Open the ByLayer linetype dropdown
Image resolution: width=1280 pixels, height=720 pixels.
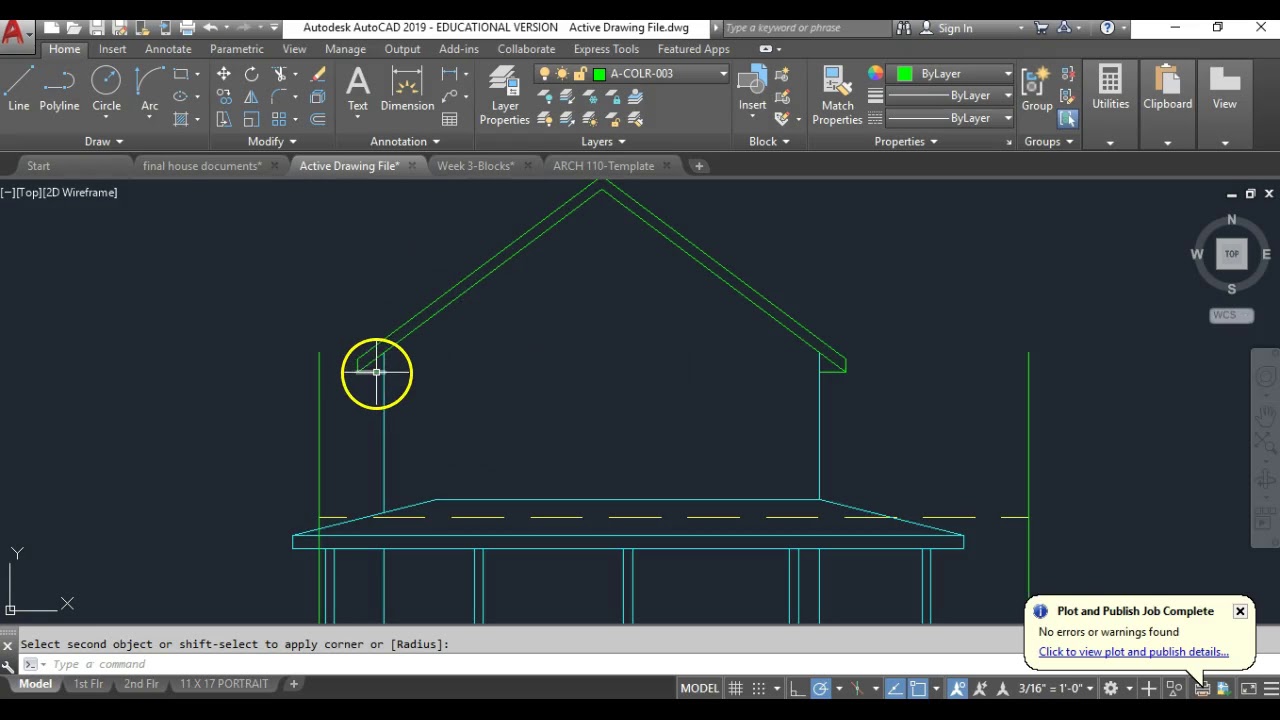1007,118
